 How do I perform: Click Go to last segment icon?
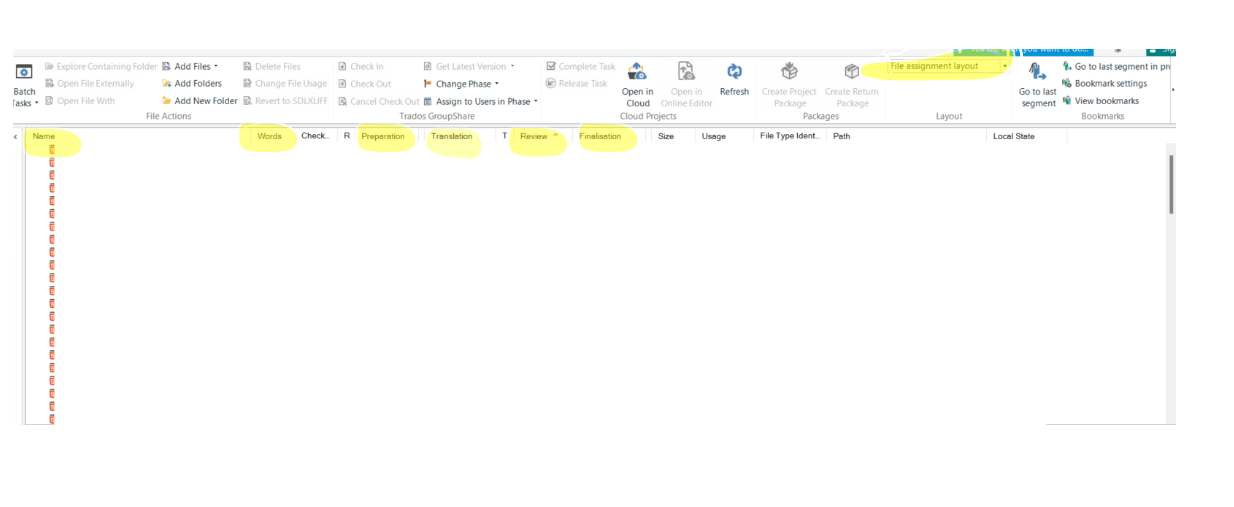[1037, 71]
